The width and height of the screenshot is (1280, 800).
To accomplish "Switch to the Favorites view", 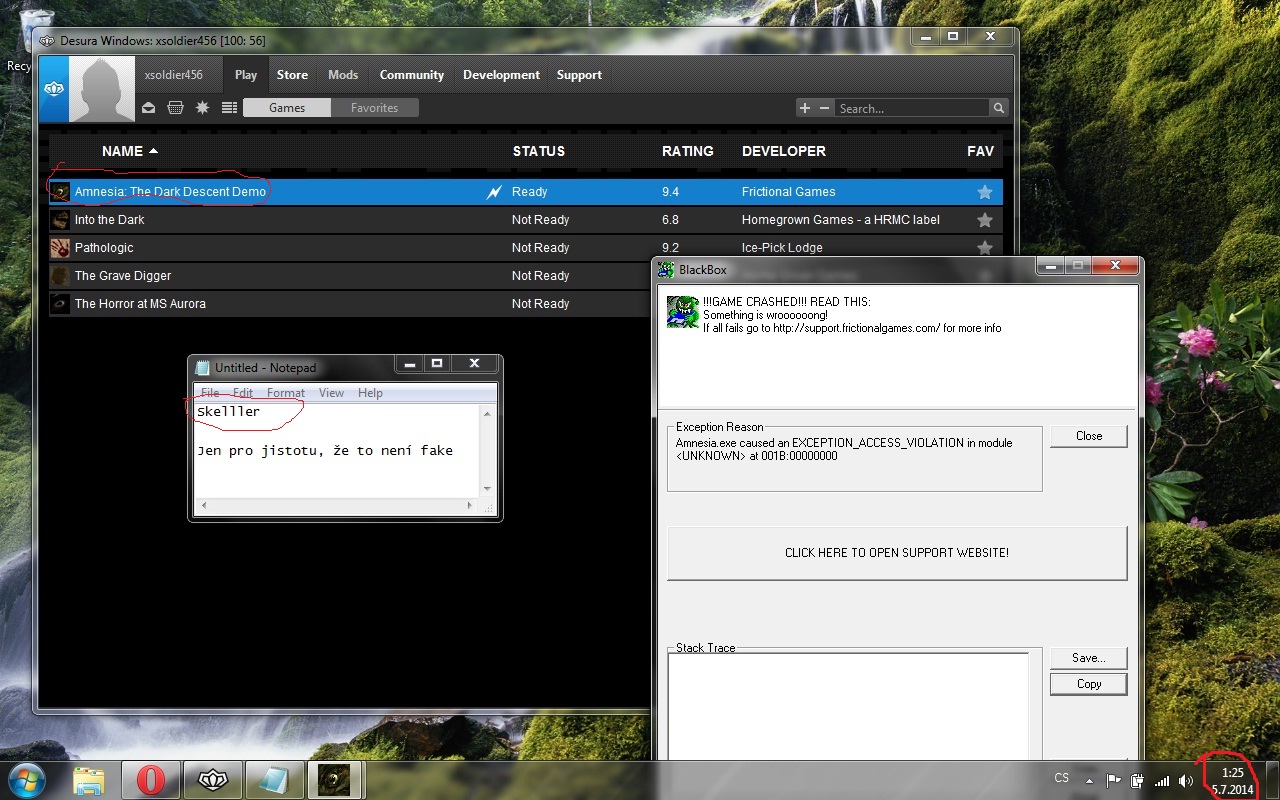I will click(x=374, y=108).
